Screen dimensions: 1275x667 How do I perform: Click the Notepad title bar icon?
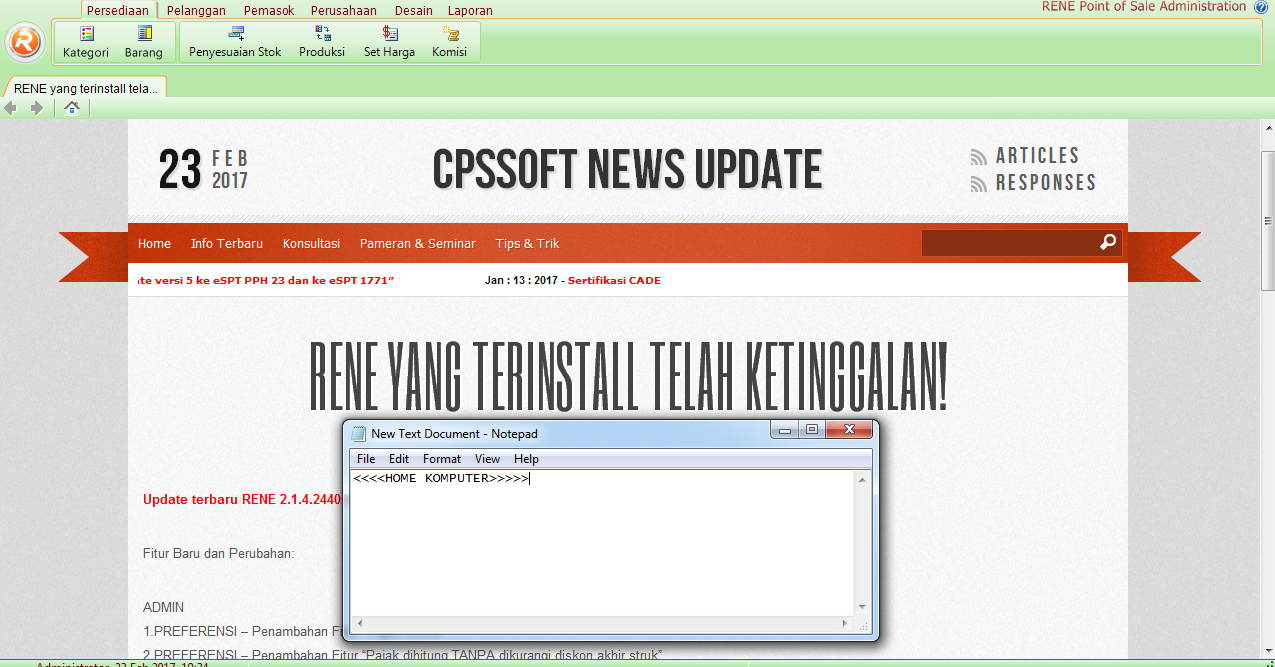coord(359,434)
